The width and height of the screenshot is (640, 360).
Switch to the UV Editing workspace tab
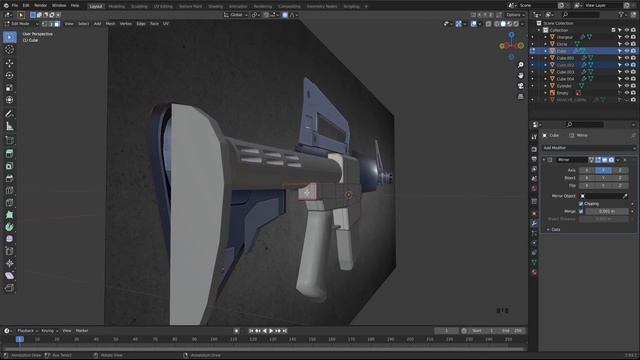point(163,7)
